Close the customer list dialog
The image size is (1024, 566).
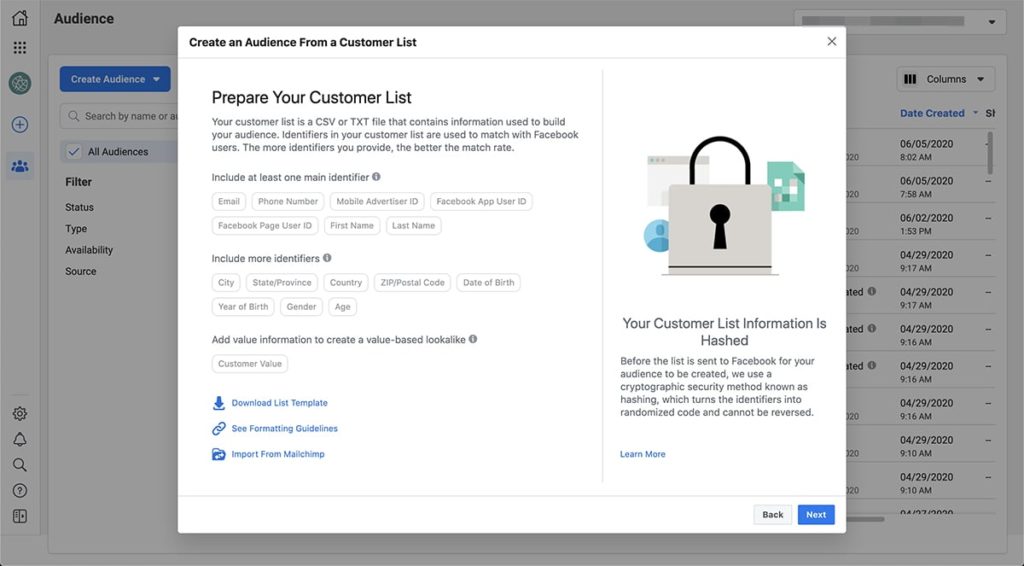coord(831,42)
